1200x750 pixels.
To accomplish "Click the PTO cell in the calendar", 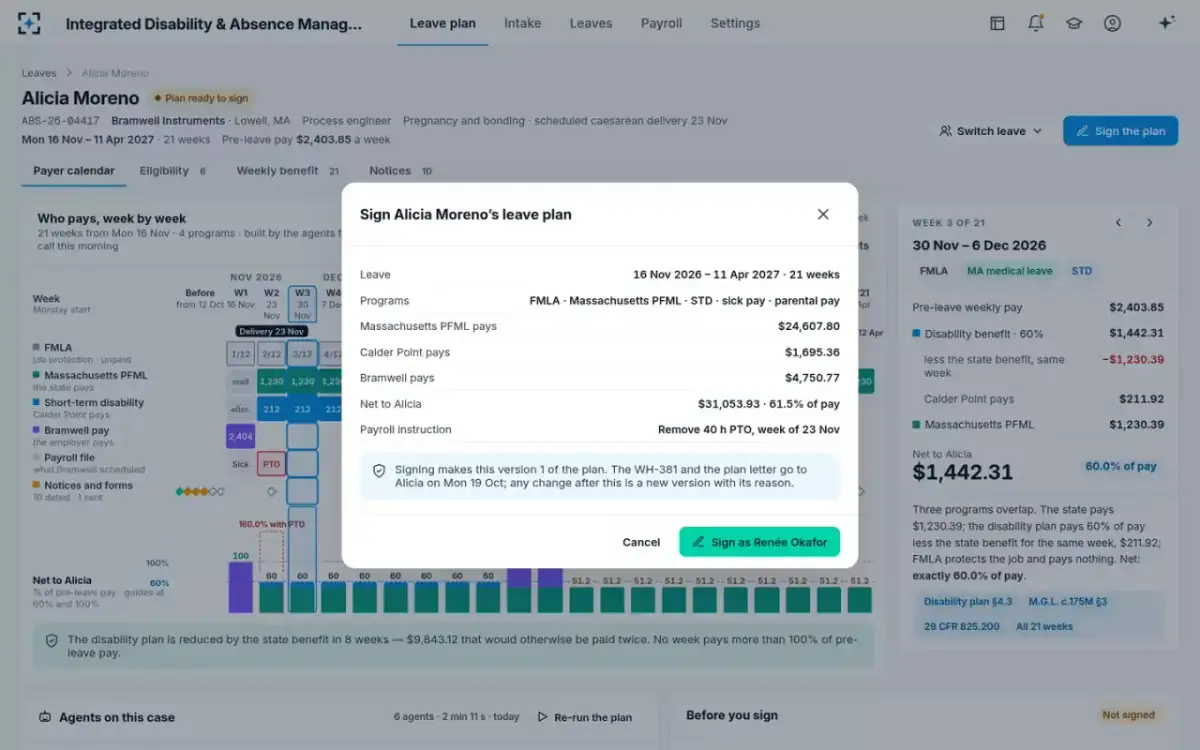I will [x=271, y=464].
